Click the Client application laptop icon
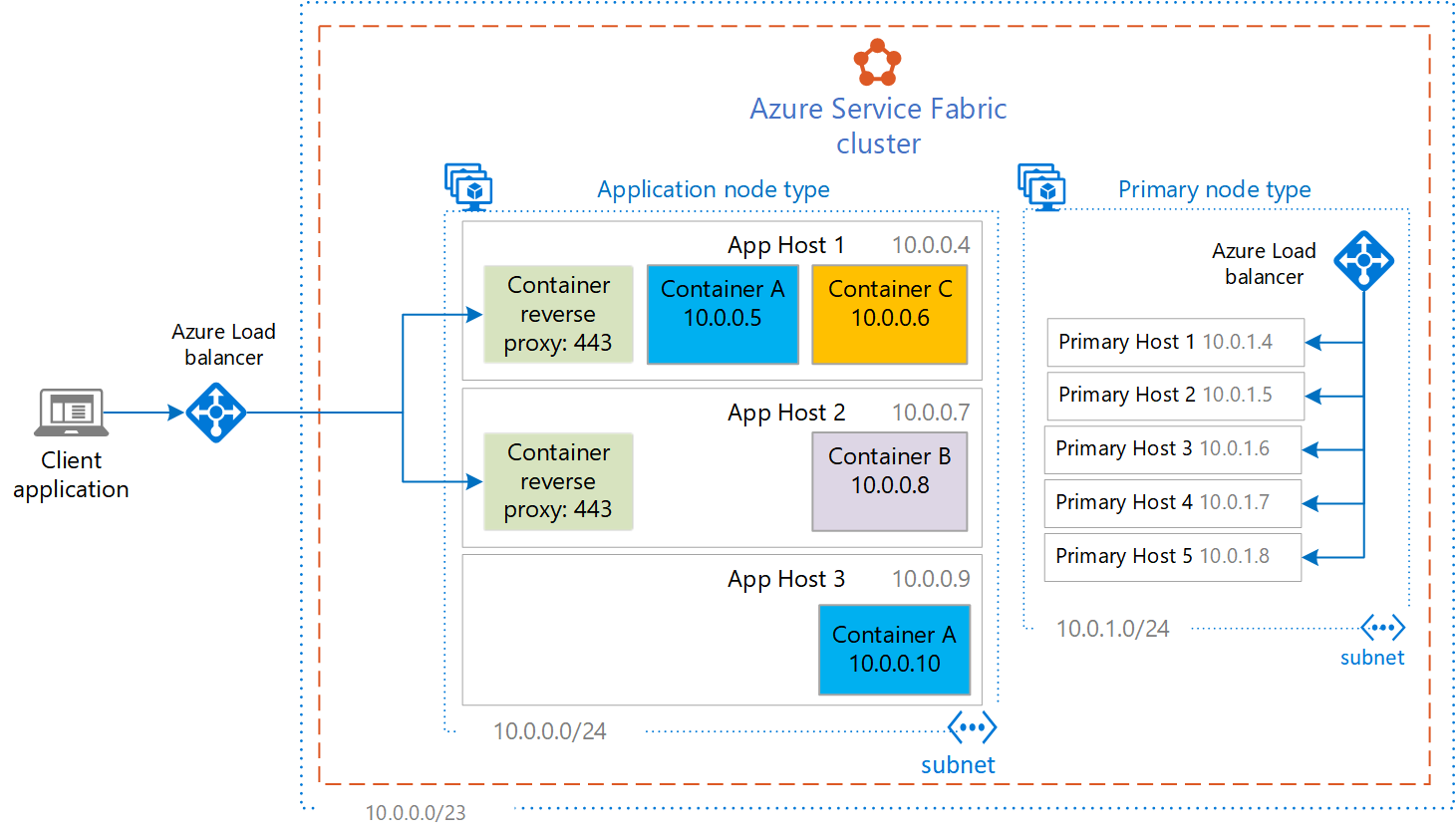1456x837 pixels. click(71, 413)
